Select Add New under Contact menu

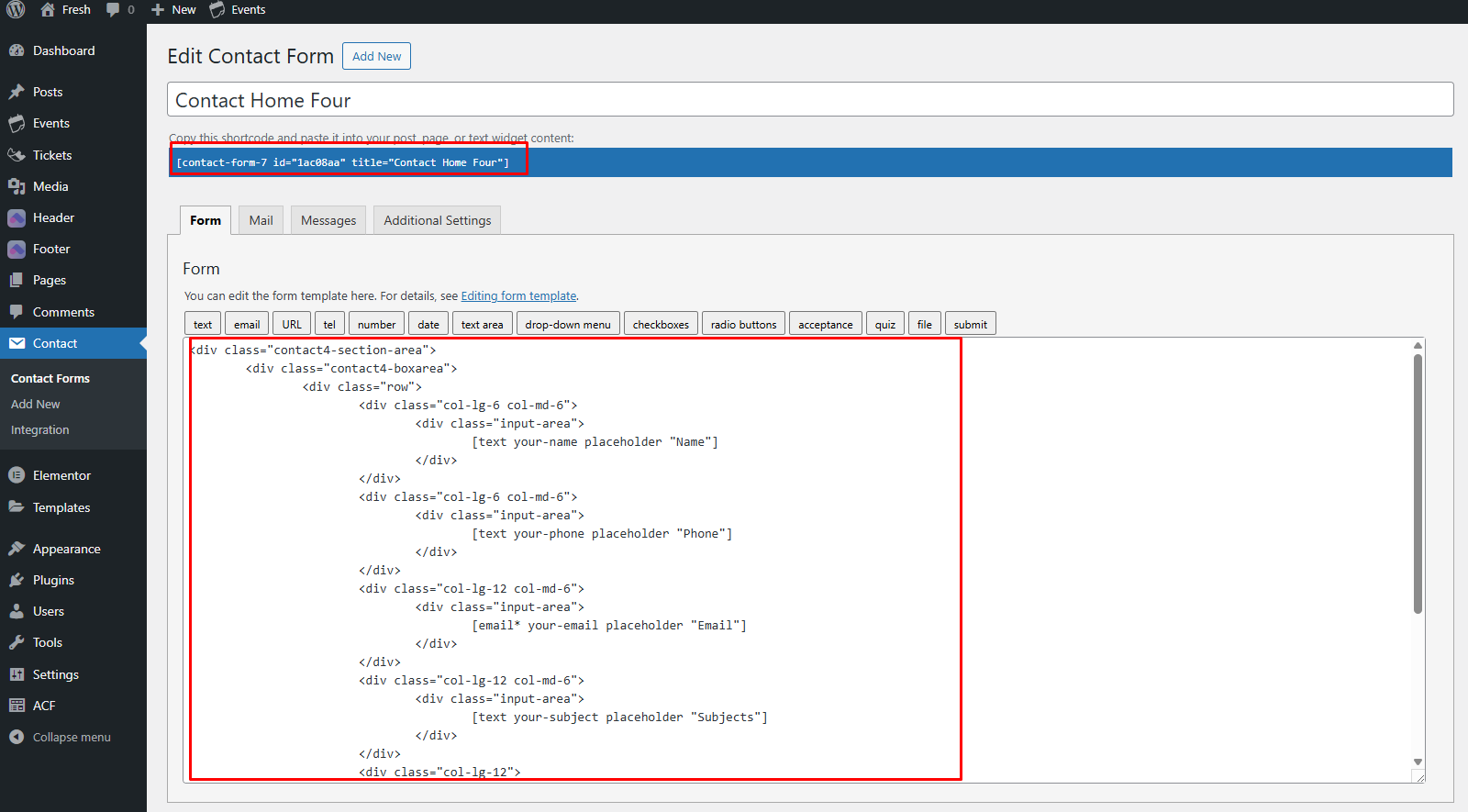[x=36, y=404]
